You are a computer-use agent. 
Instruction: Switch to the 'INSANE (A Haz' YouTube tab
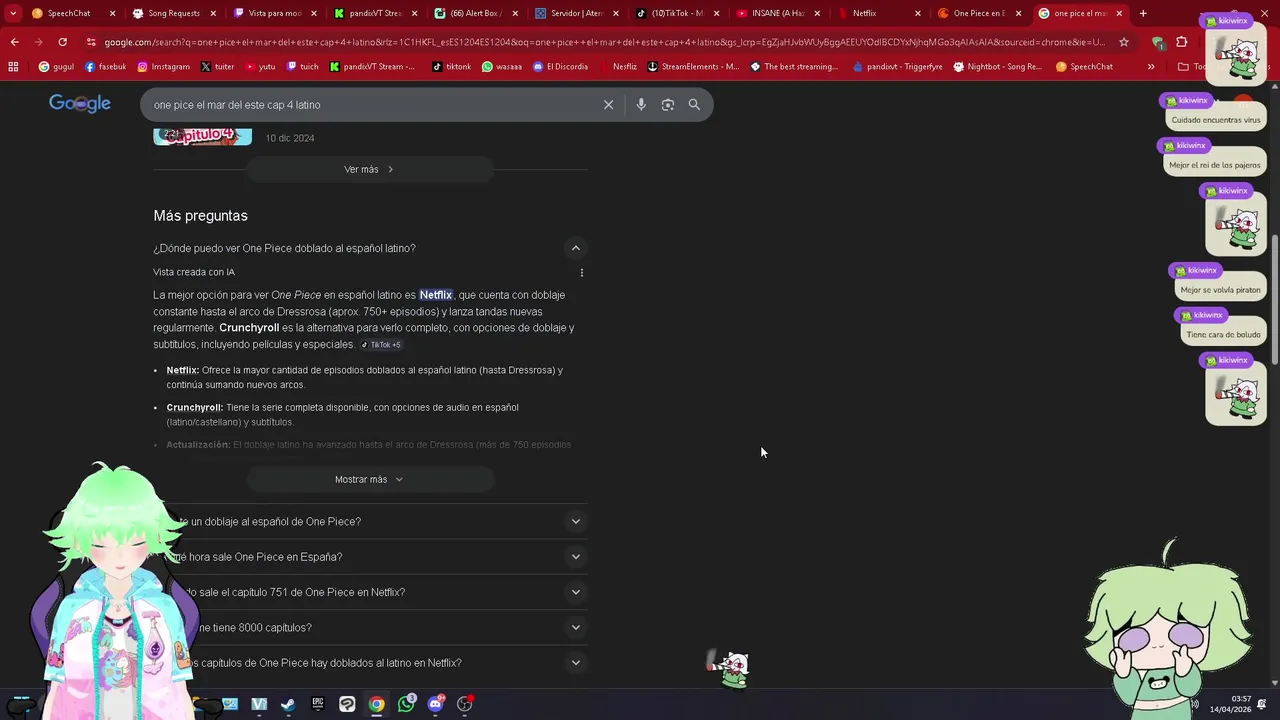click(777, 13)
